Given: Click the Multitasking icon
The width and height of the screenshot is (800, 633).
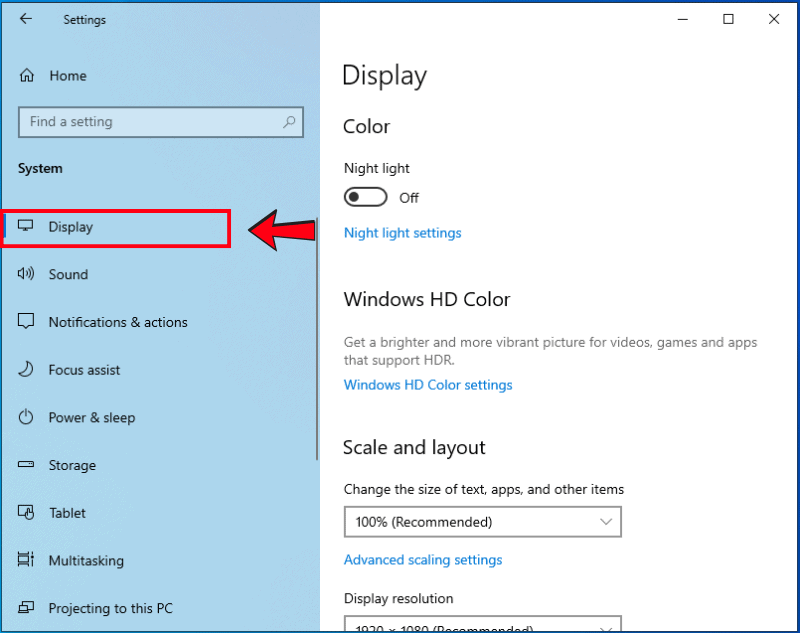Looking at the screenshot, I should (27, 561).
